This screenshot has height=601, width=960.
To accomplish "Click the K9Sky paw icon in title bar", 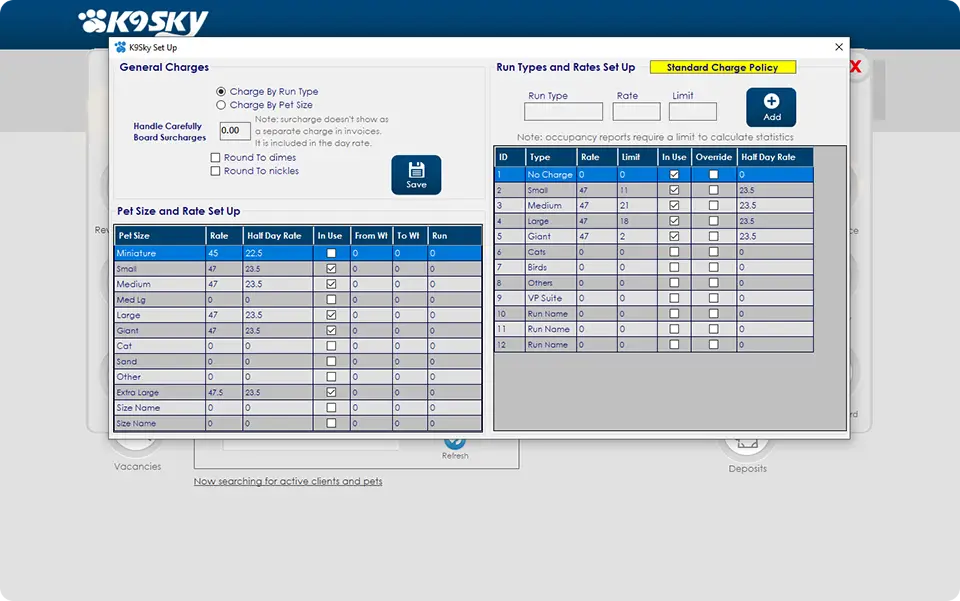I will pos(121,47).
